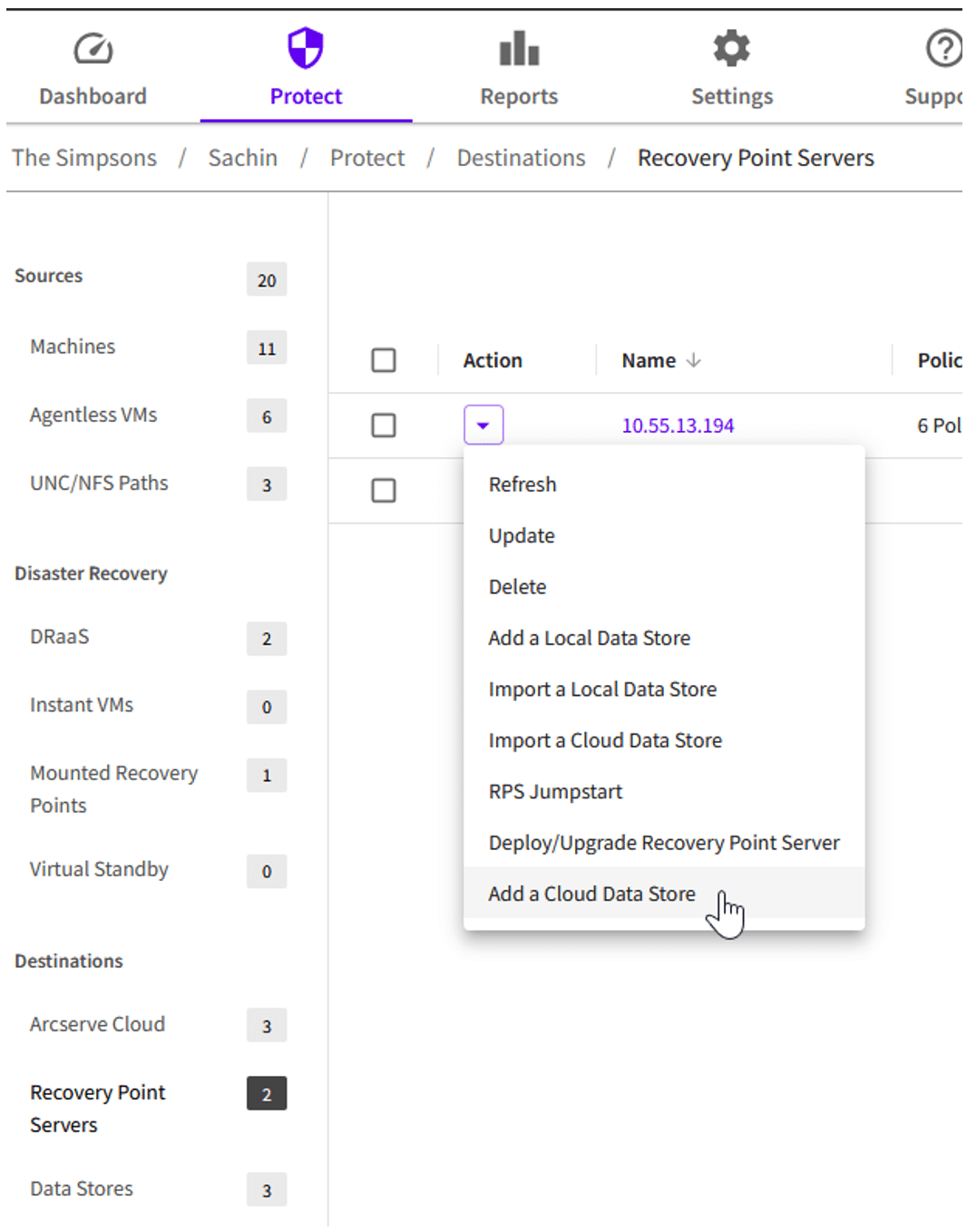Screen dimensions: 976x1232
Task: Open Agentless VMs in the sidebar
Action: (x=93, y=415)
